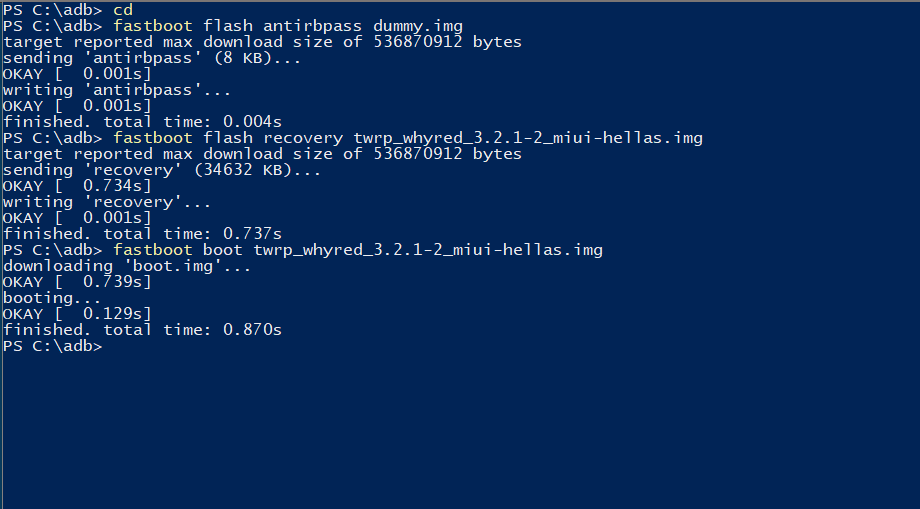Click the "sending 'recovery' (34632 KB)" line
This screenshot has width=920, height=509.
coord(162,169)
